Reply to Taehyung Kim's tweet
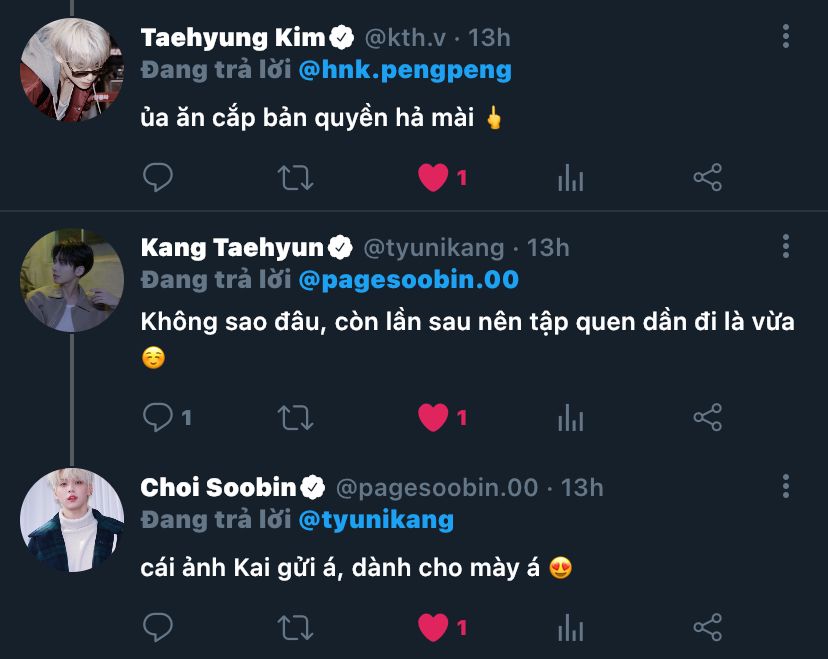The height and width of the screenshot is (659, 828). 158,179
